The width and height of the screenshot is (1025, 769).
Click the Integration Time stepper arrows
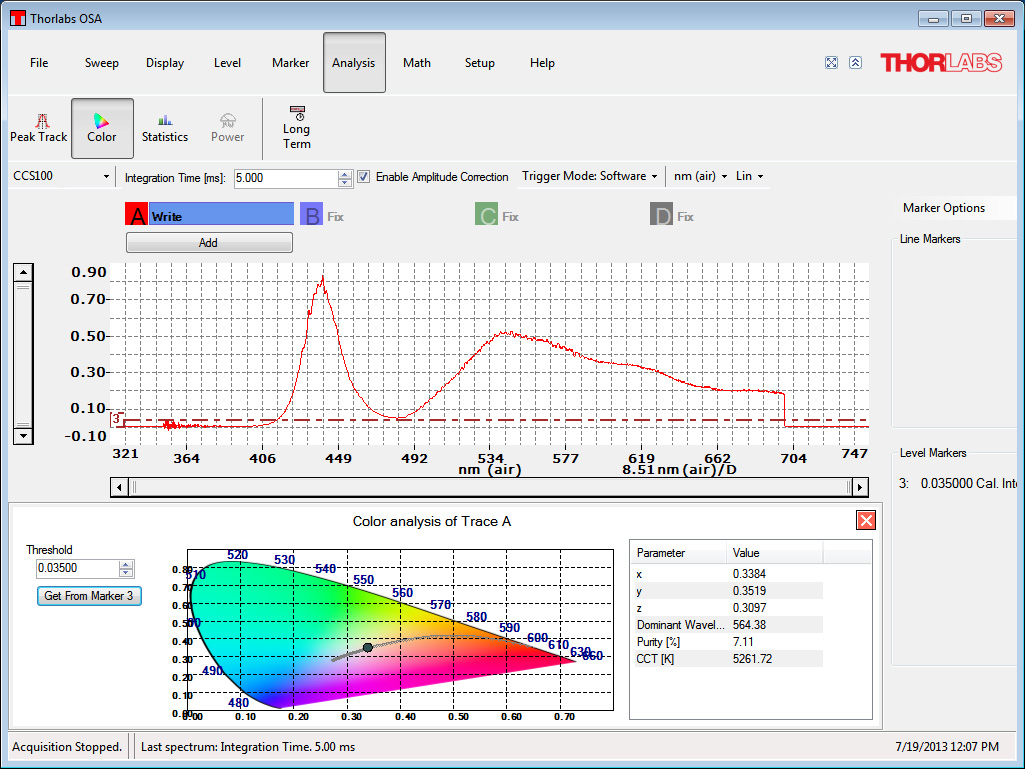(x=345, y=178)
